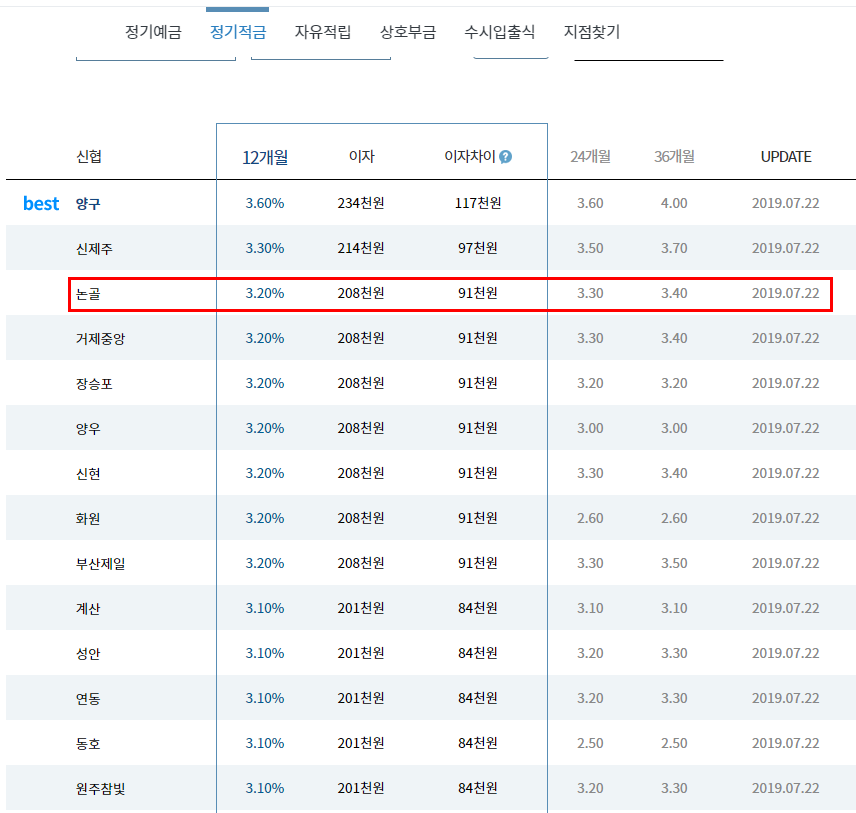The width and height of the screenshot is (856, 813).
Task: Click the 3.10% rate in 계산 row
Action: tap(265, 608)
